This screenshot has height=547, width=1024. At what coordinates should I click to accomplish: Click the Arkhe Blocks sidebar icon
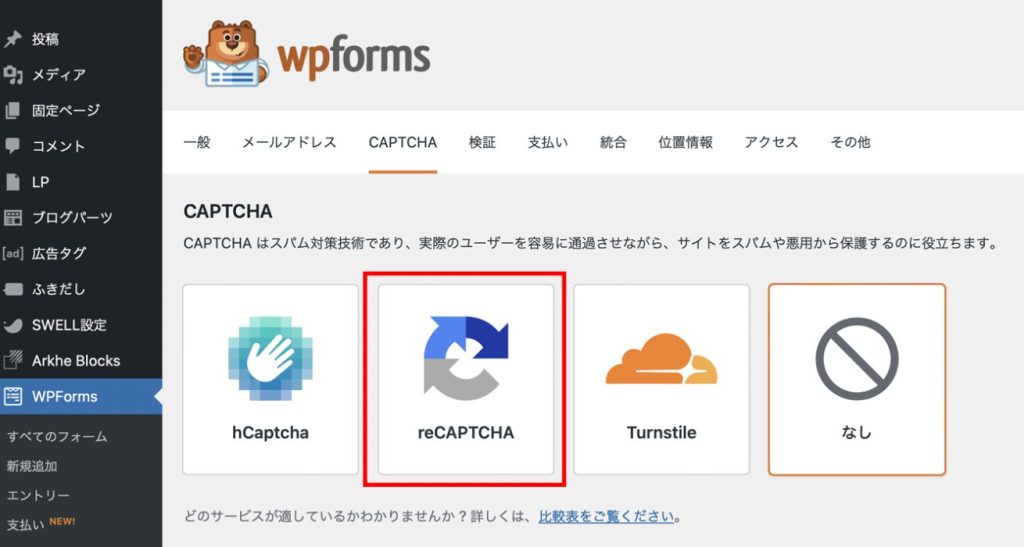(13, 361)
